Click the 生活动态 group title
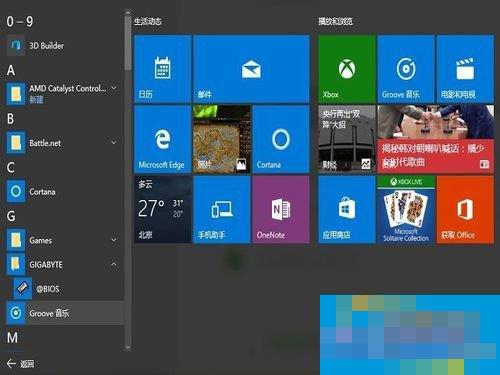The height and width of the screenshot is (375, 500). (x=148, y=22)
